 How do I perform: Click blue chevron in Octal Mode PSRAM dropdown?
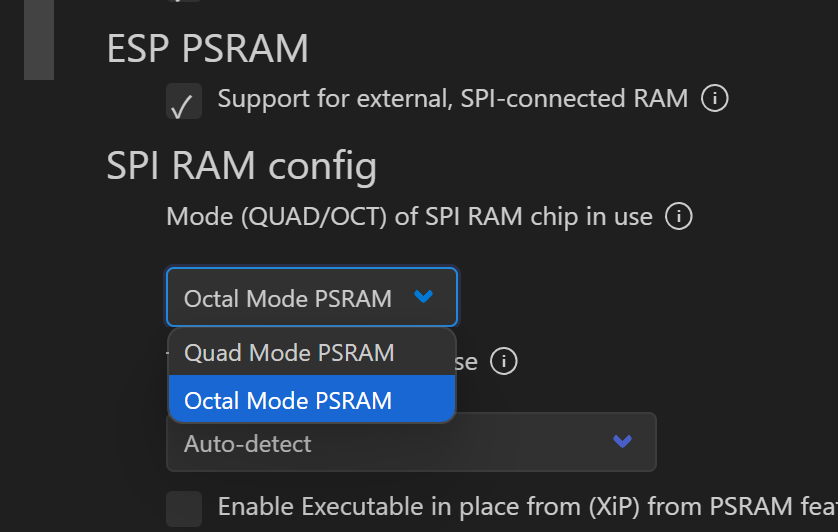coord(423,296)
